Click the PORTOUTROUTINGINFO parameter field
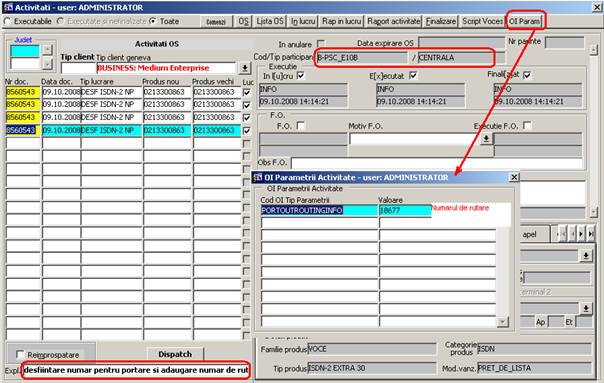604x383 pixels. click(x=319, y=210)
